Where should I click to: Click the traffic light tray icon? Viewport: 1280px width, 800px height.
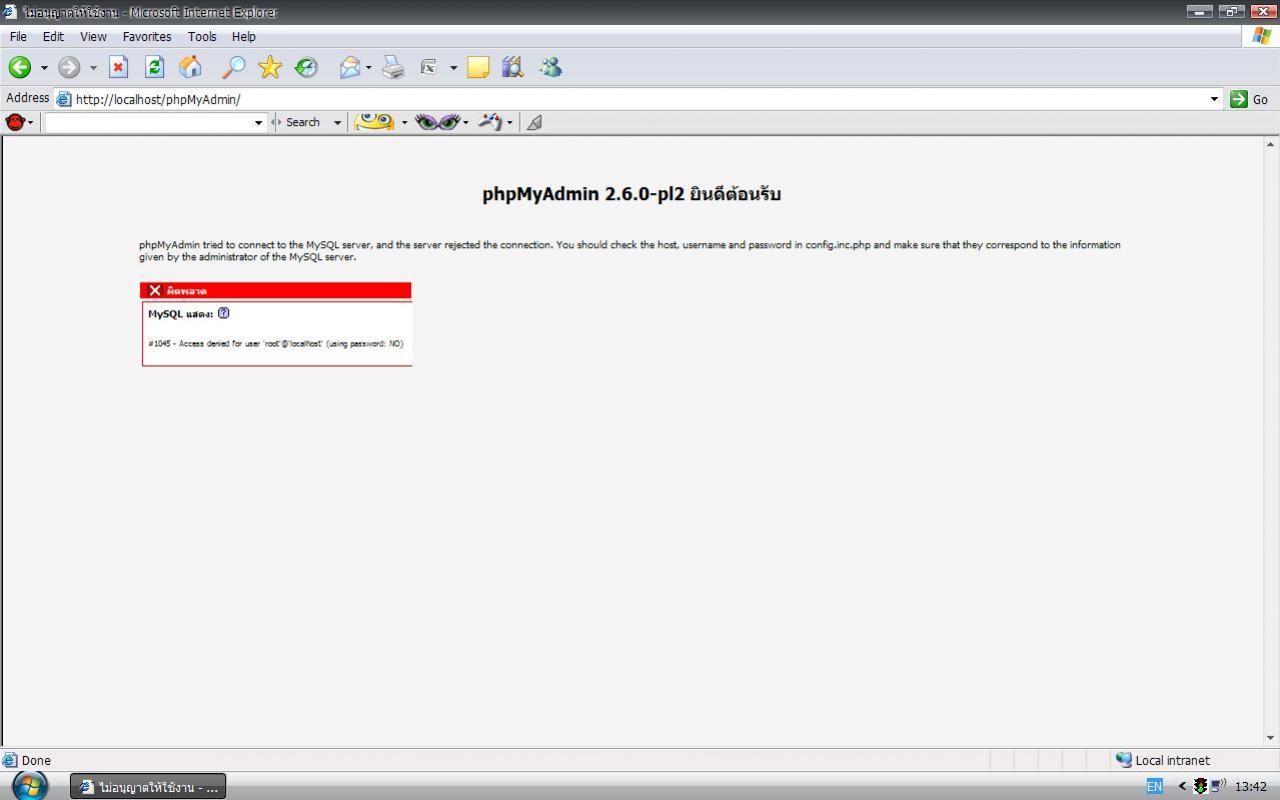pyautogui.click(x=1200, y=787)
